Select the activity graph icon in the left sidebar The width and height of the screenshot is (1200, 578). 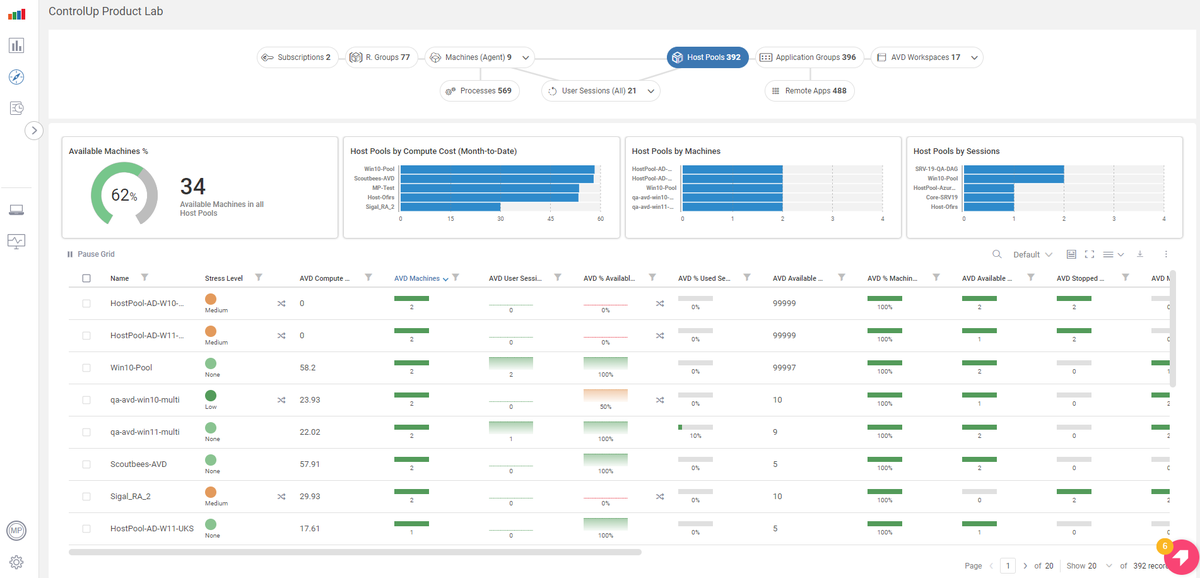coord(16,242)
